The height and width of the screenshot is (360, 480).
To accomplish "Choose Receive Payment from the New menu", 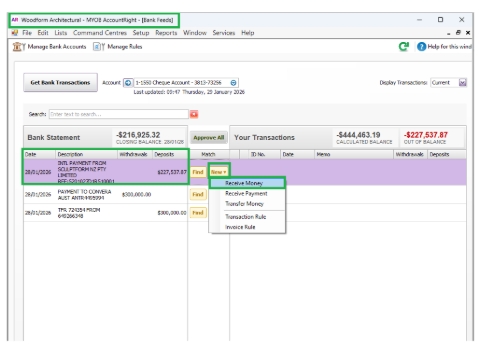I will [247, 193].
